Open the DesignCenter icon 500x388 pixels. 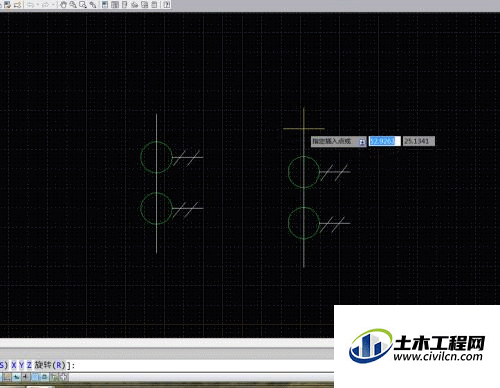coord(115,5)
